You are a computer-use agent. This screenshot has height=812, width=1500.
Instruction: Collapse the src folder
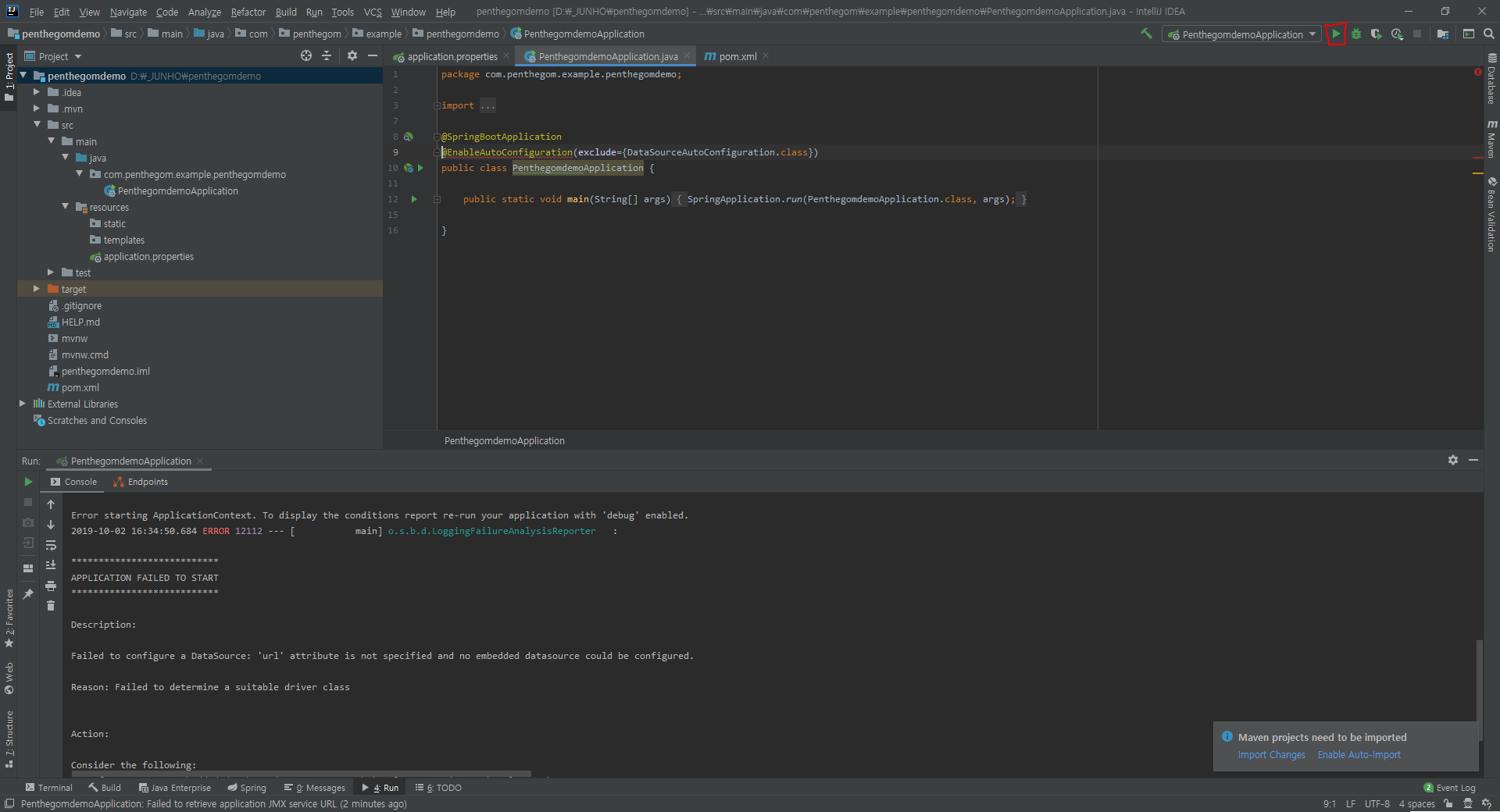[37, 125]
